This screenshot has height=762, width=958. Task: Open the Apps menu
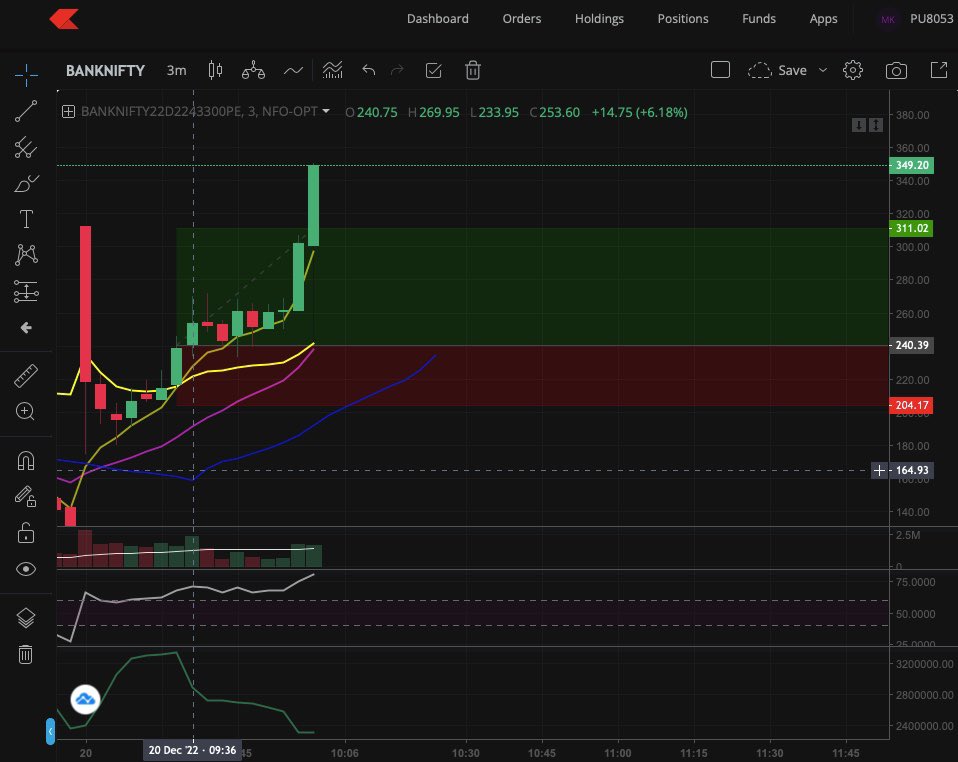pos(823,19)
